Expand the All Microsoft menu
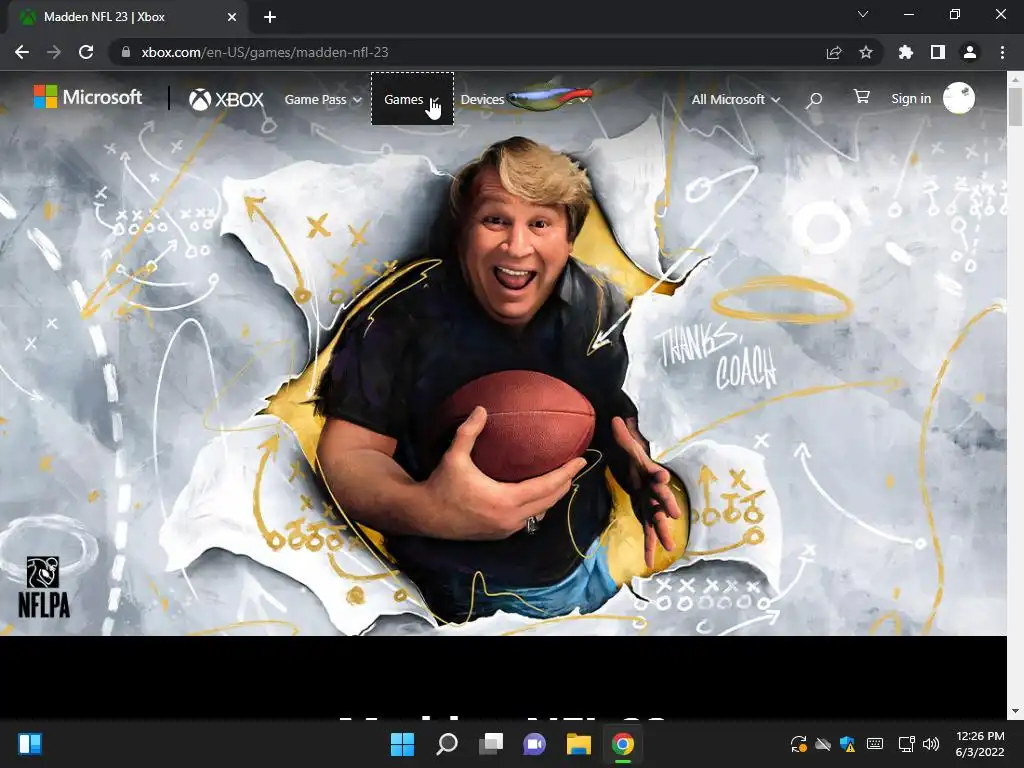The height and width of the screenshot is (768, 1024). click(x=736, y=100)
